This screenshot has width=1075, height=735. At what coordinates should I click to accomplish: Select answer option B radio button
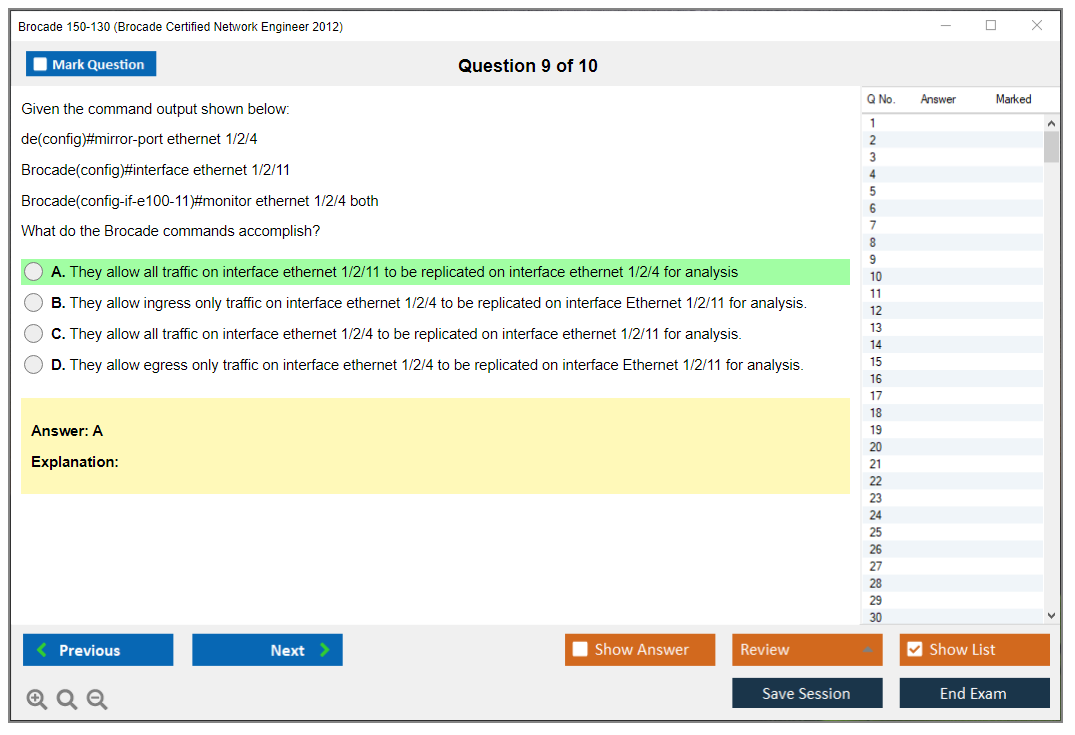[34, 303]
